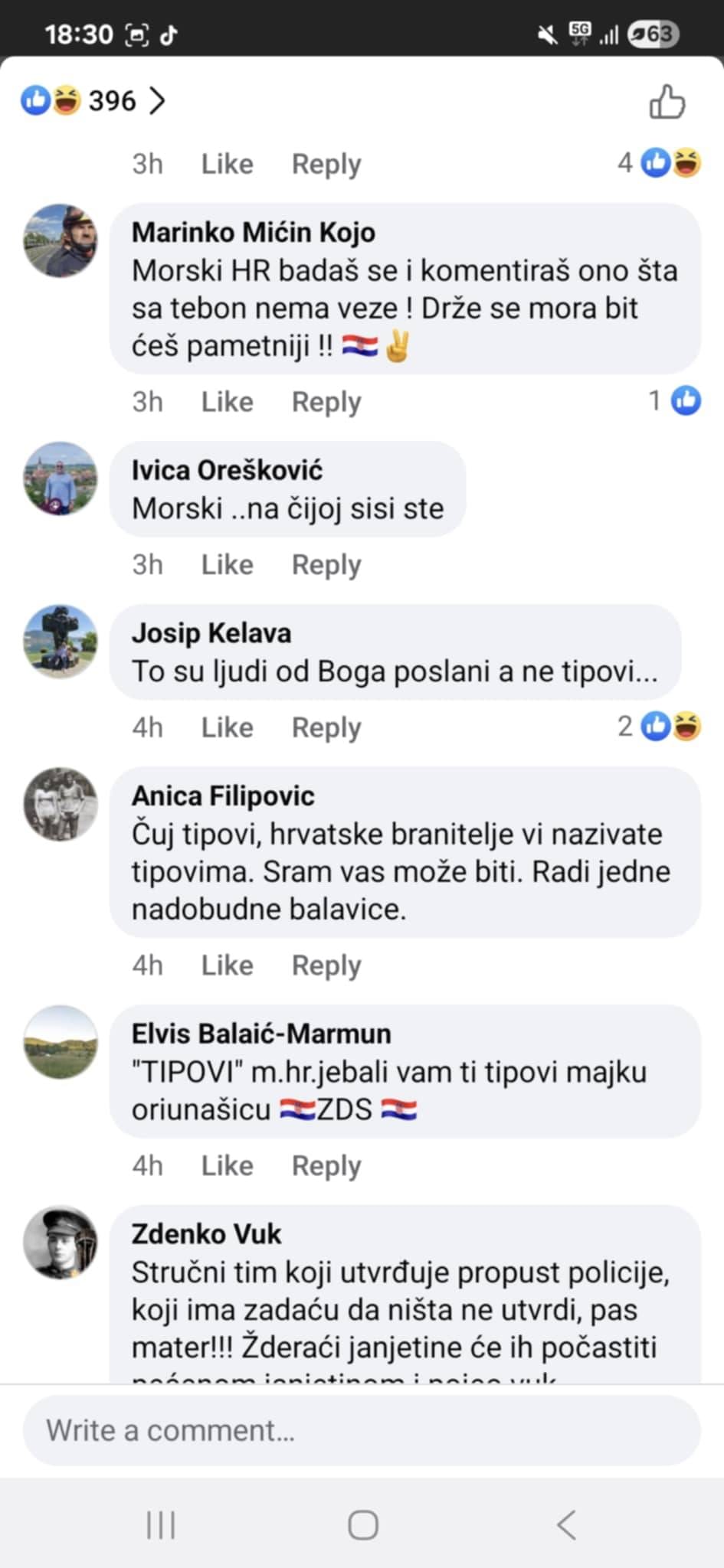Like Elvis Balaić-Marmun's comment
Screen dimensions: 724x1568
(227, 1166)
